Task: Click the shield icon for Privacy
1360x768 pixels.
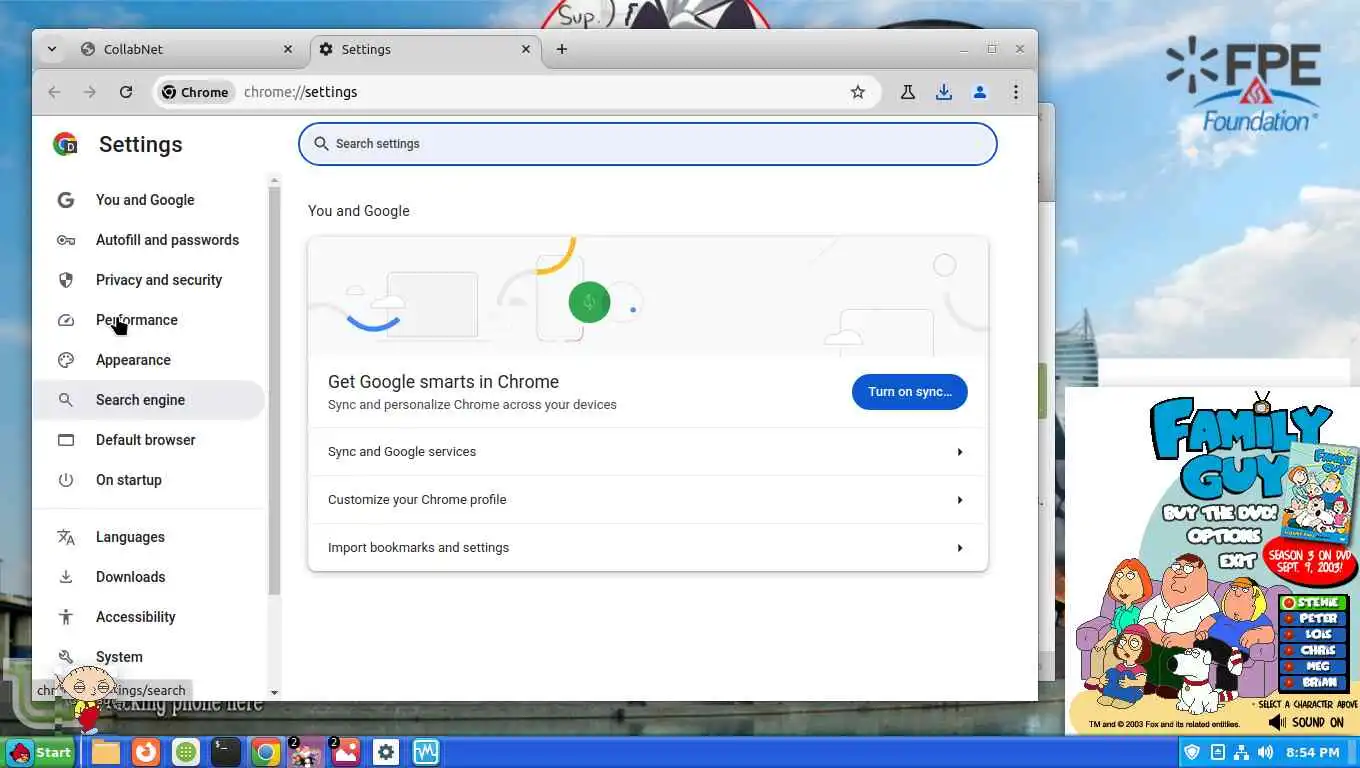Action: coord(66,280)
